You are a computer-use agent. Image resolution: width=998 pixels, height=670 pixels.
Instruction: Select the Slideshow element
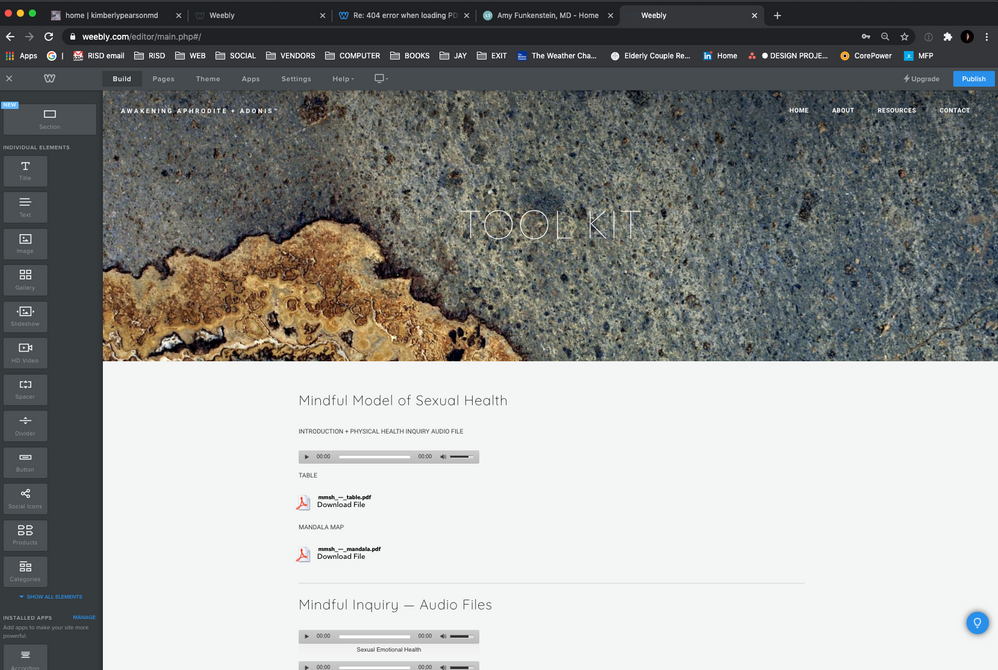(x=25, y=316)
